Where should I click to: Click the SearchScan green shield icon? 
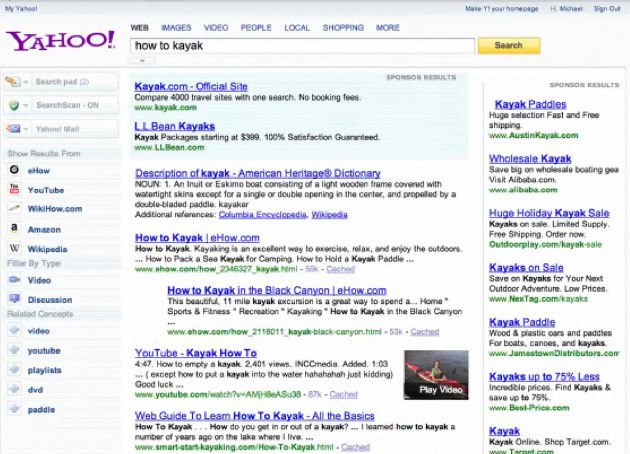point(14,106)
